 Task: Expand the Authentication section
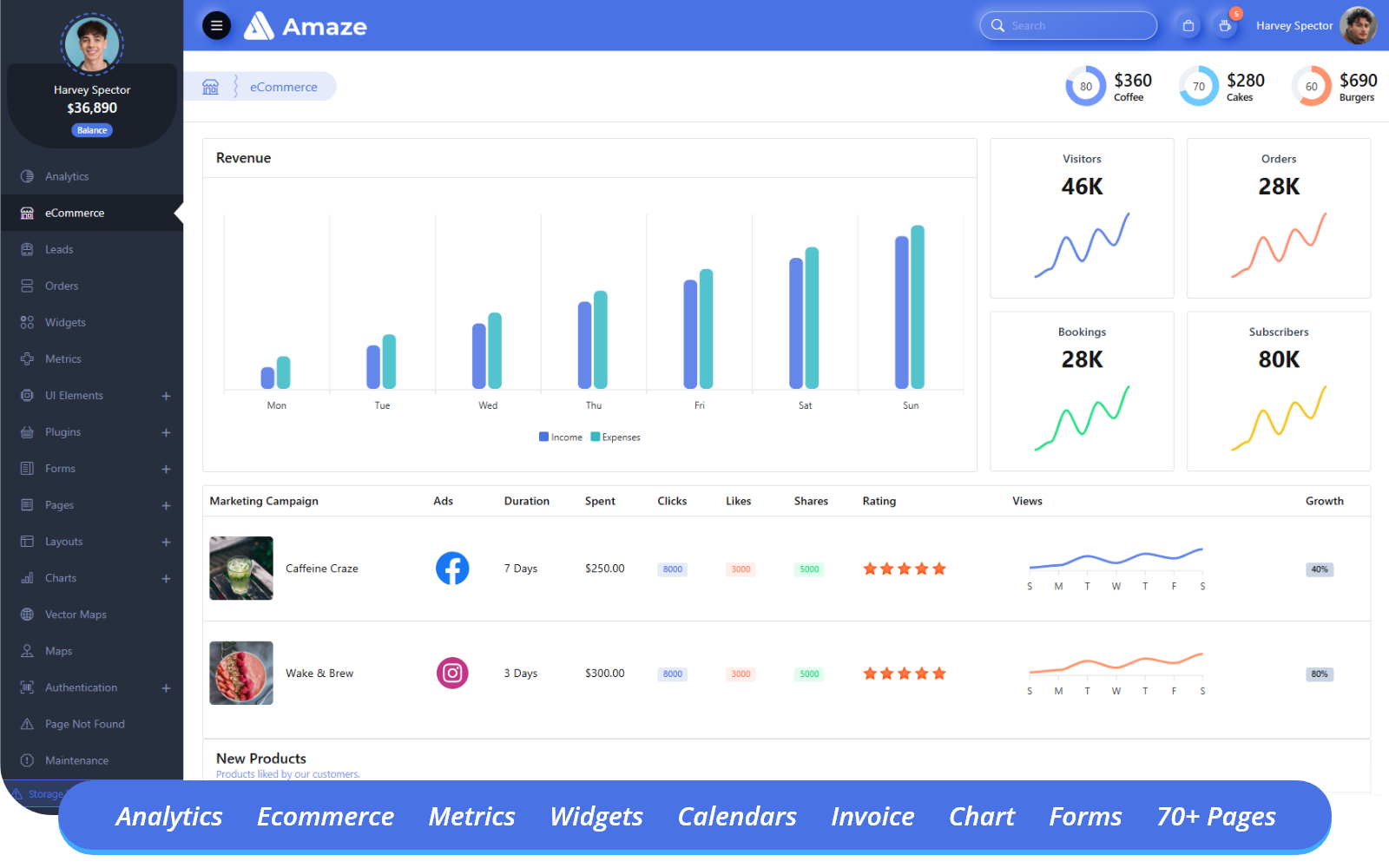tap(165, 687)
